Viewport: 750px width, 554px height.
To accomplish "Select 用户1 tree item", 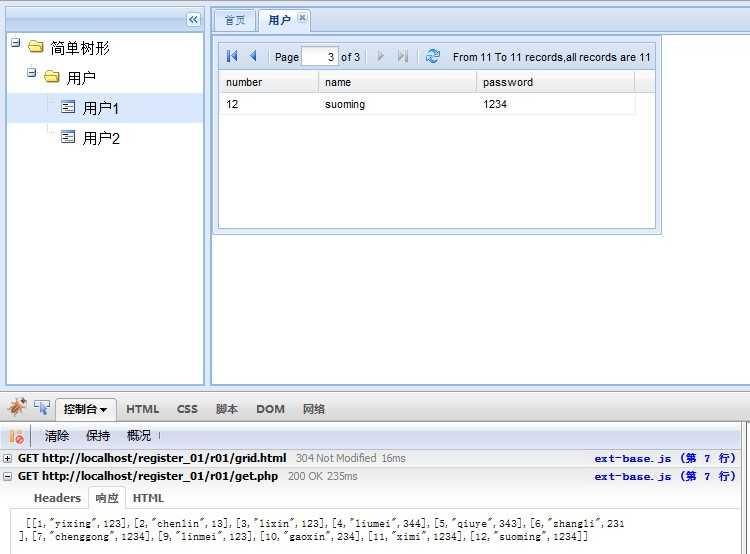I will pyautogui.click(x=105, y=108).
